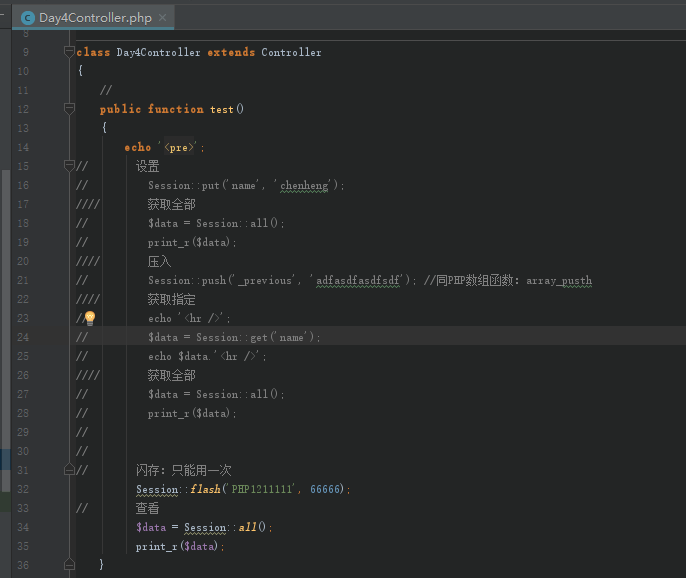686x578 pixels.
Task: Click the left-edge vertical scrollbar thumb
Action: 5,330
